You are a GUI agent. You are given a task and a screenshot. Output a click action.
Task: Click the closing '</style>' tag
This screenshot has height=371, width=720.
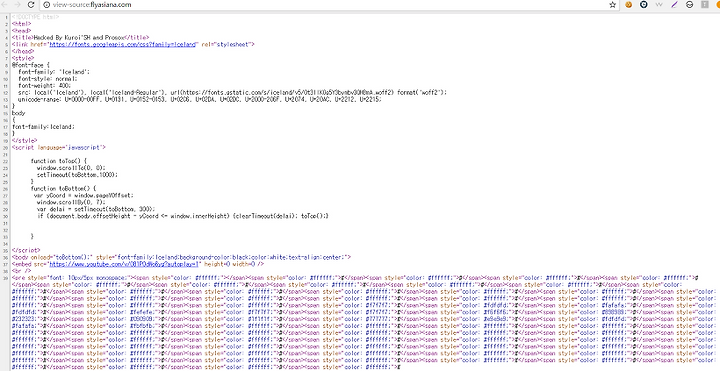coord(24,141)
